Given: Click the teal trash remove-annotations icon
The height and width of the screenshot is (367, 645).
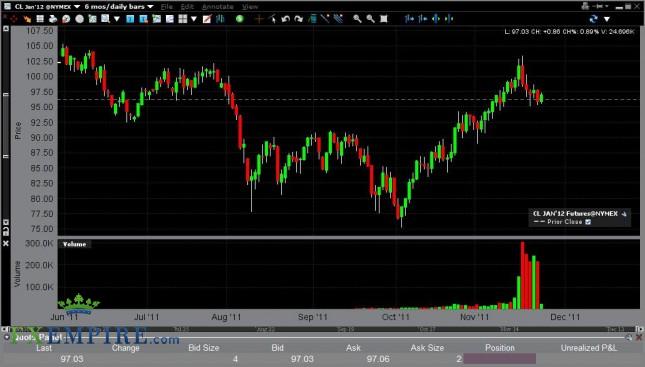Looking at the screenshot, I should coord(312,19).
